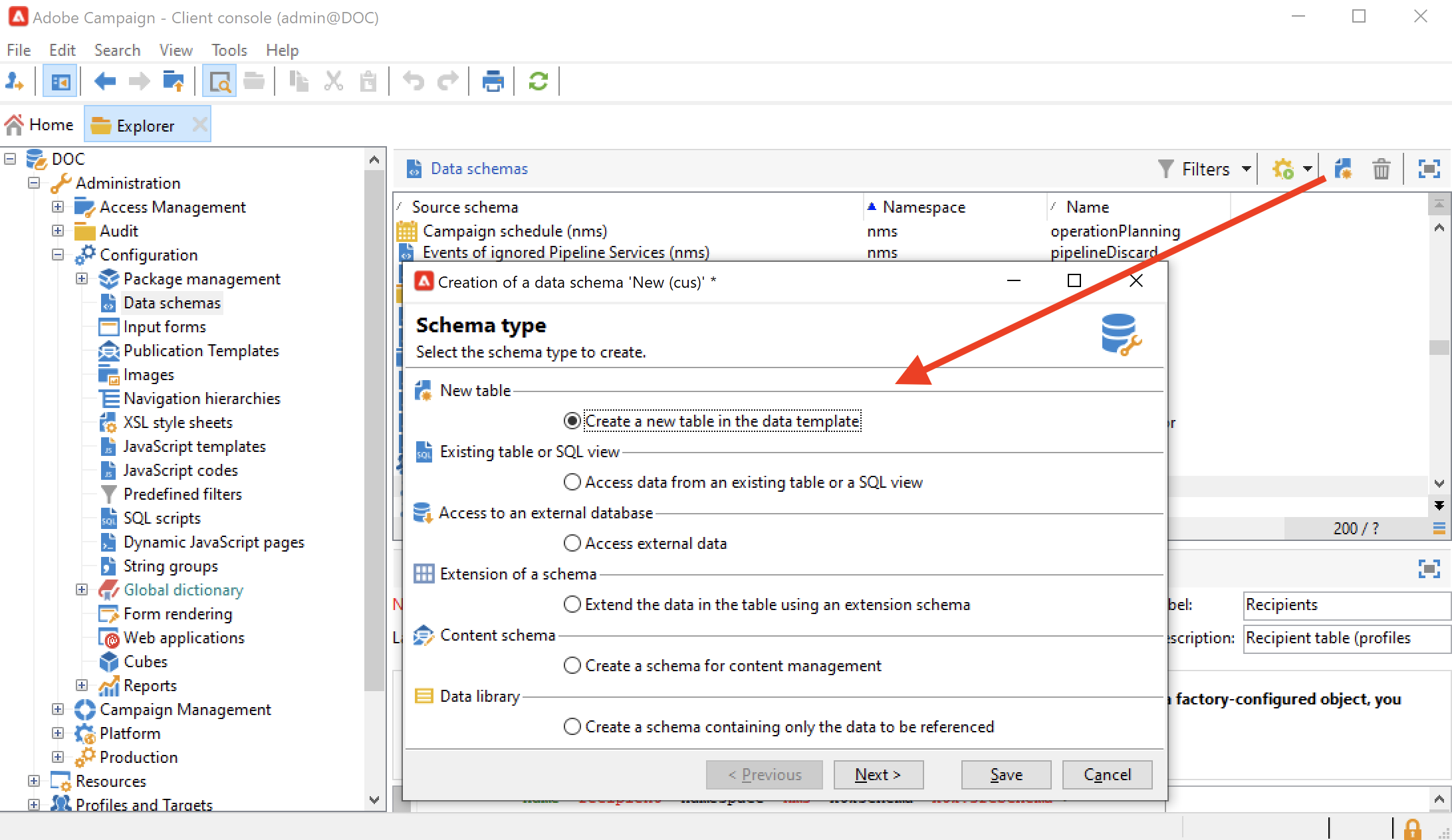Click the trash delete icon in the list toolbar

point(1381,169)
